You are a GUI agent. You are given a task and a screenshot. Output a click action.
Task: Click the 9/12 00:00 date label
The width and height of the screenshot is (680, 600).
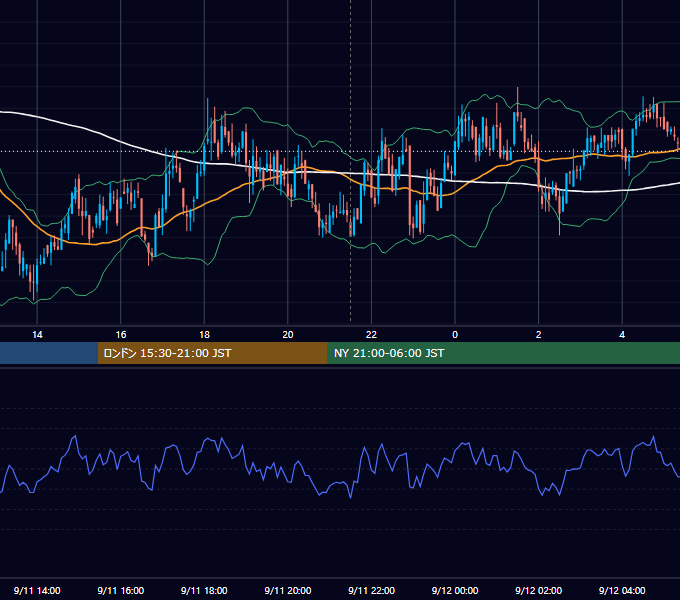click(455, 590)
